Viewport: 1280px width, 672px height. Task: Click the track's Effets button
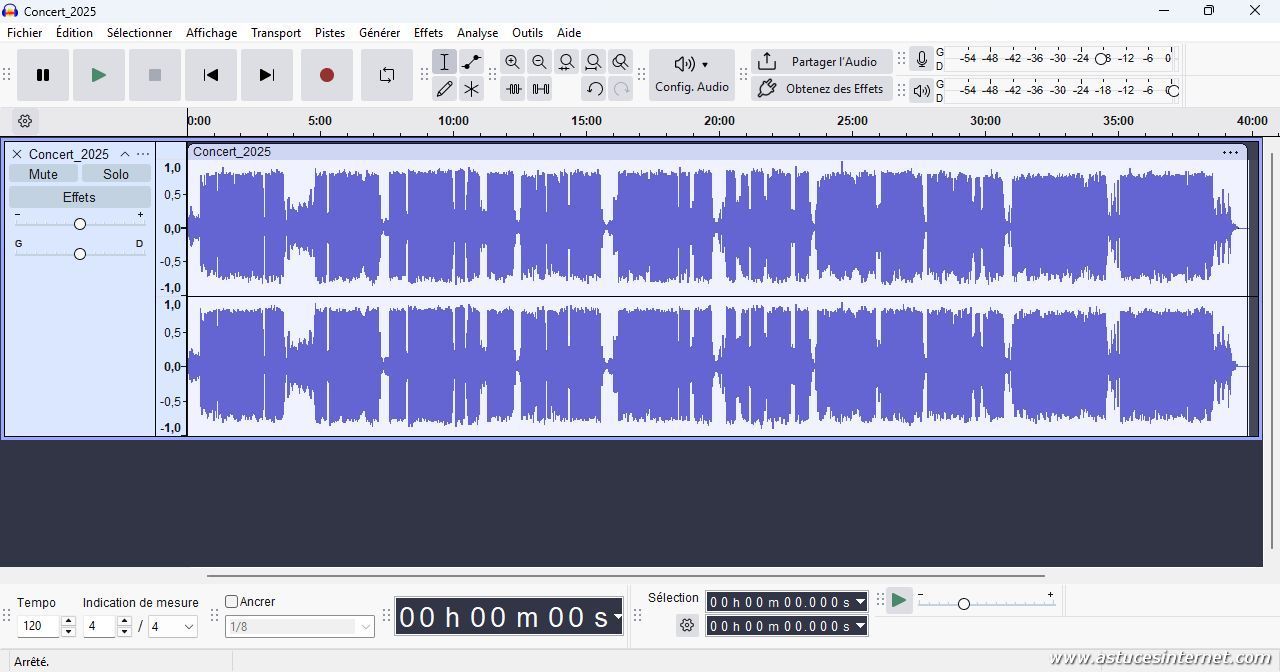(x=79, y=197)
